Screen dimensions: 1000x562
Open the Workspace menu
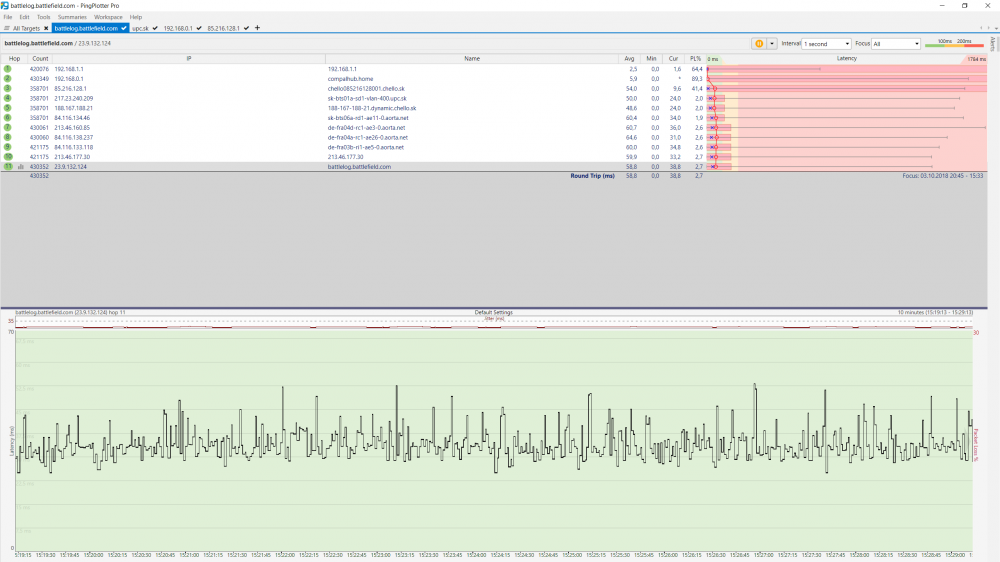pyautogui.click(x=108, y=17)
